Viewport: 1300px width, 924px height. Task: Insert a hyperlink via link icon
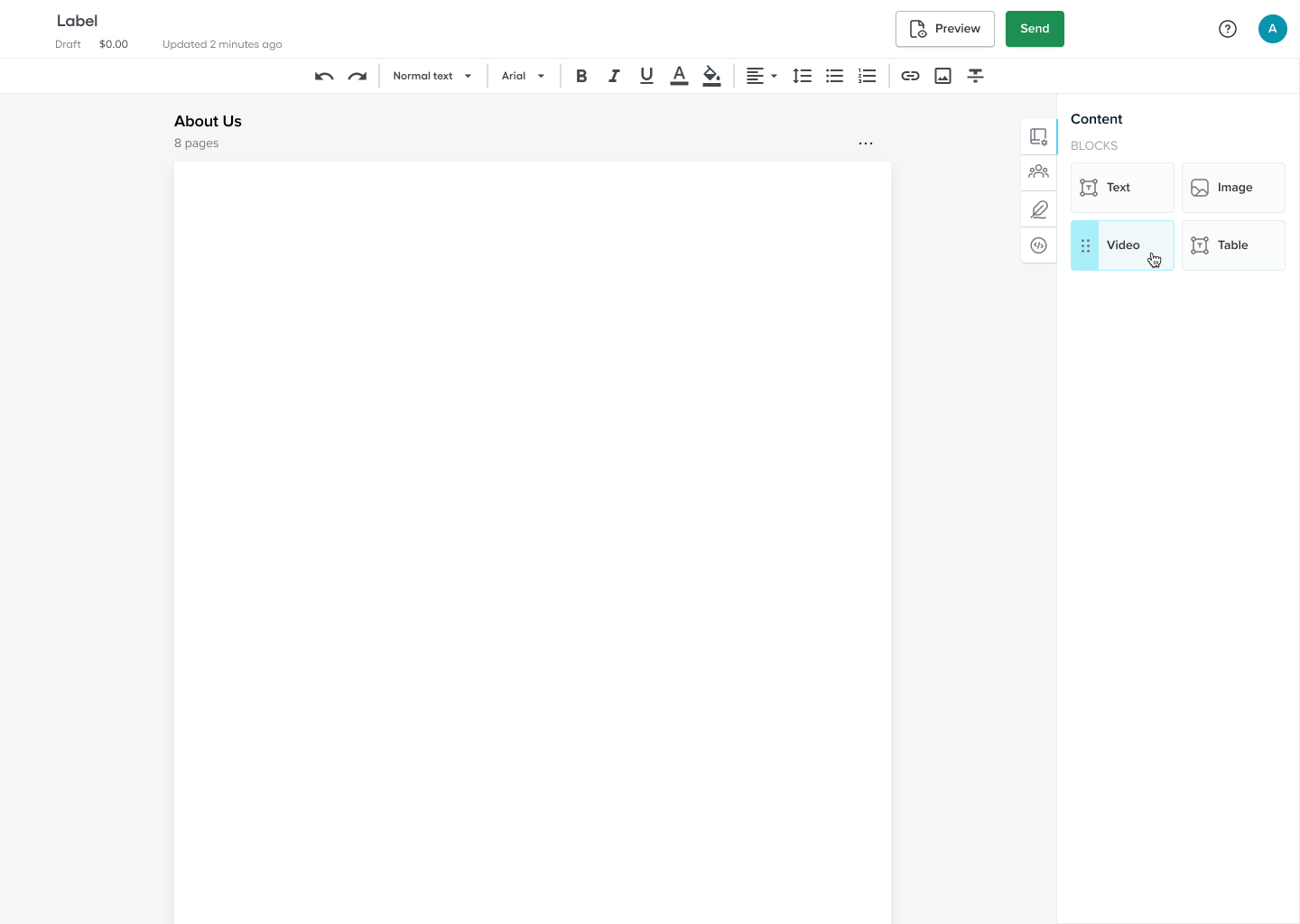[910, 76]
